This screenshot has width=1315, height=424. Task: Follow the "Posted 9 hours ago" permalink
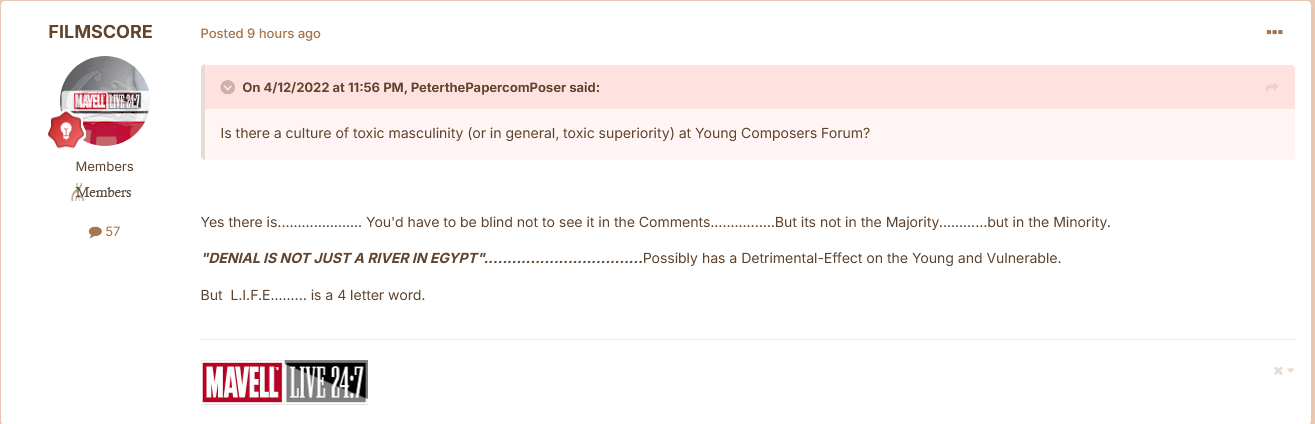(x=260, y=33)
